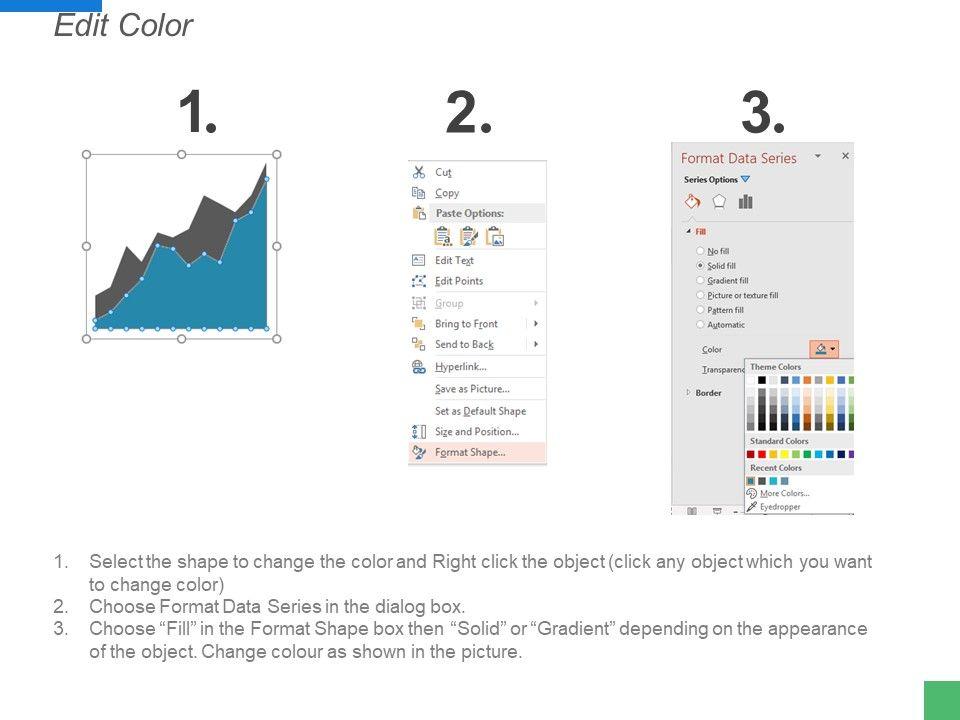Viewport: 960px width, 720px height.
Task: Choose Format Shape from the context menu
Action: point(470,452)
